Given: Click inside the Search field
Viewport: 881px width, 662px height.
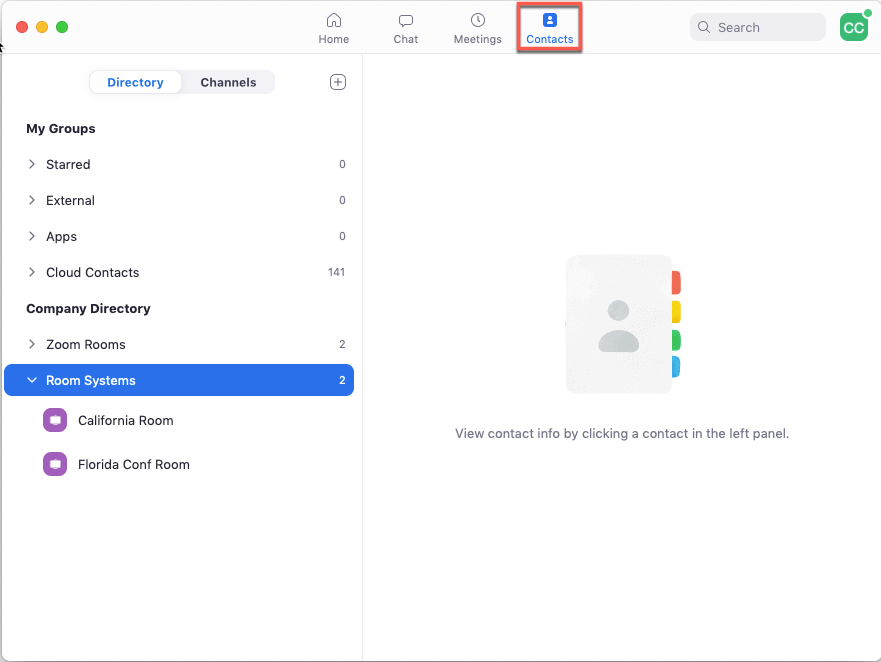Looking at the screenshot, I should [x=757, y=27].
